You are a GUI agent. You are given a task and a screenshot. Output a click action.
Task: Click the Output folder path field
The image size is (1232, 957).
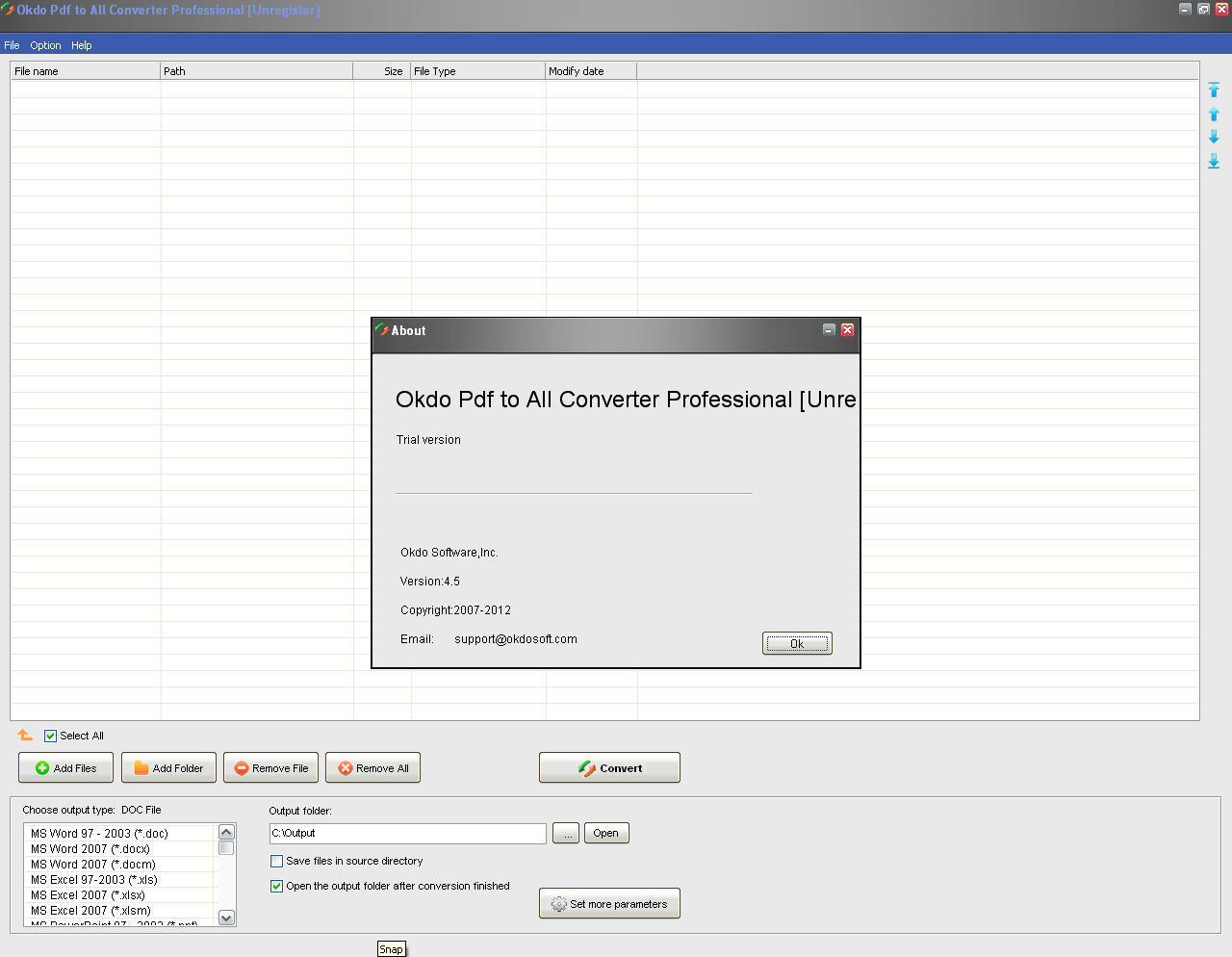pos(408,834)
